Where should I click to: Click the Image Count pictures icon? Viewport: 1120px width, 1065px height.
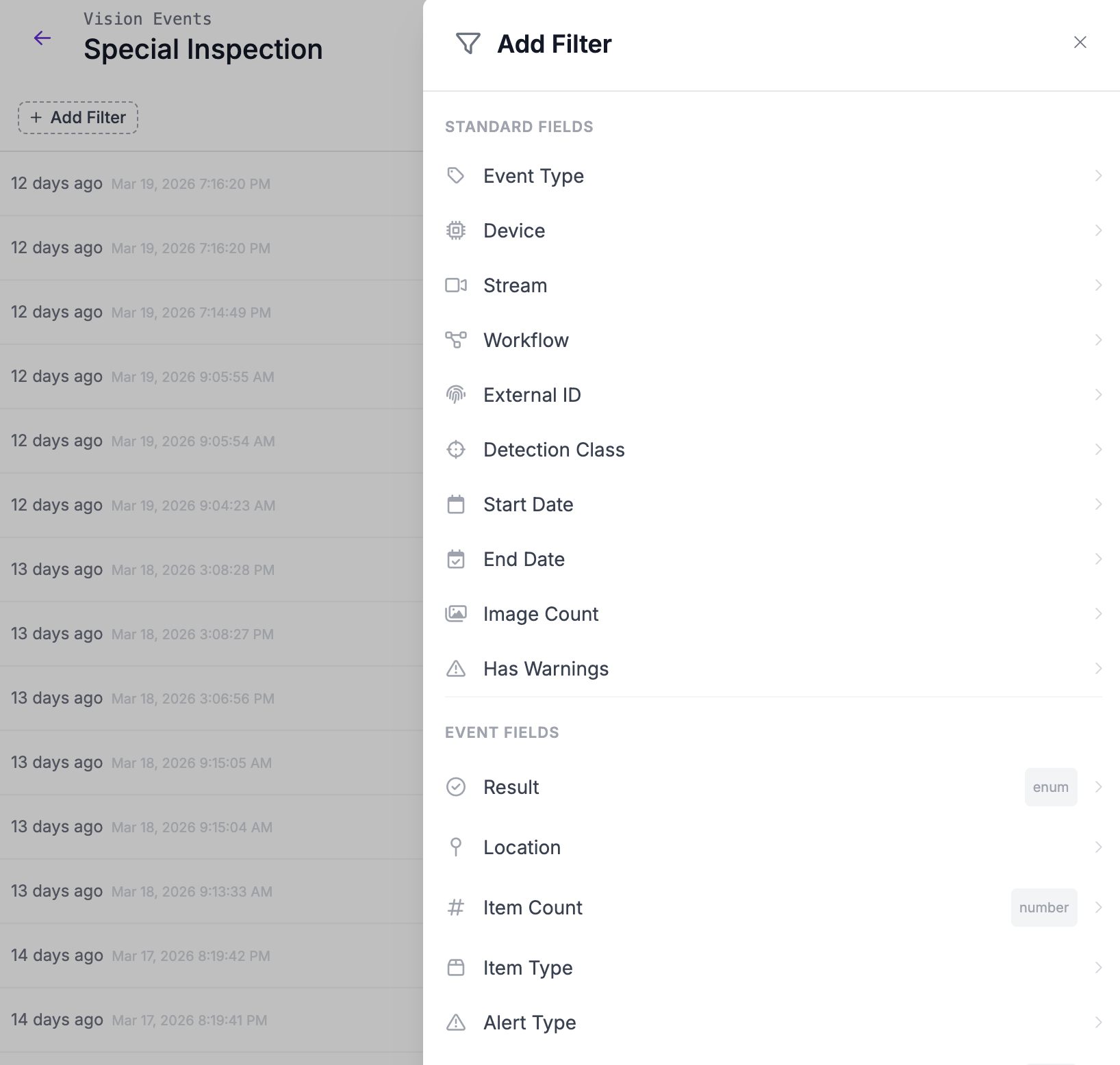(456, 614)
